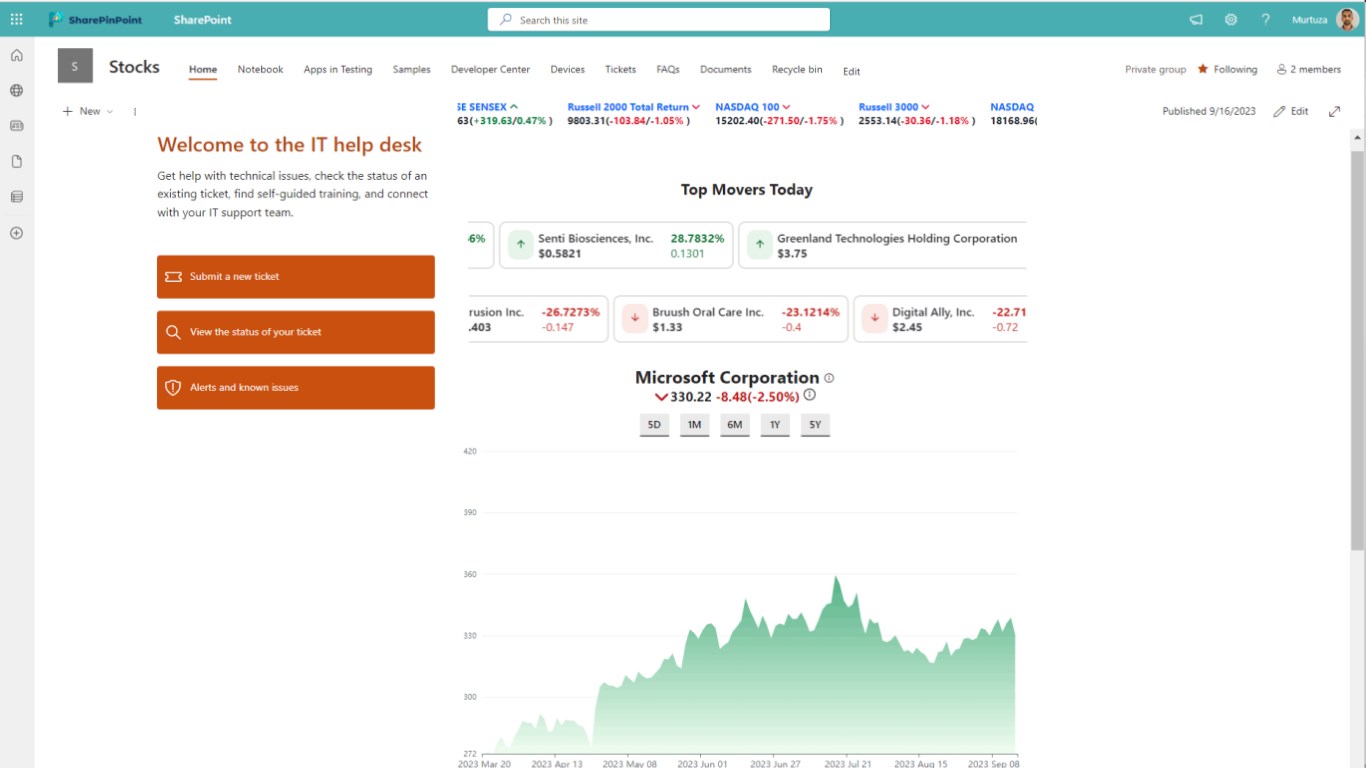Viewport: 1366px width, 768px height.
Task: Open the Devices tab
Action: (567, 69)
